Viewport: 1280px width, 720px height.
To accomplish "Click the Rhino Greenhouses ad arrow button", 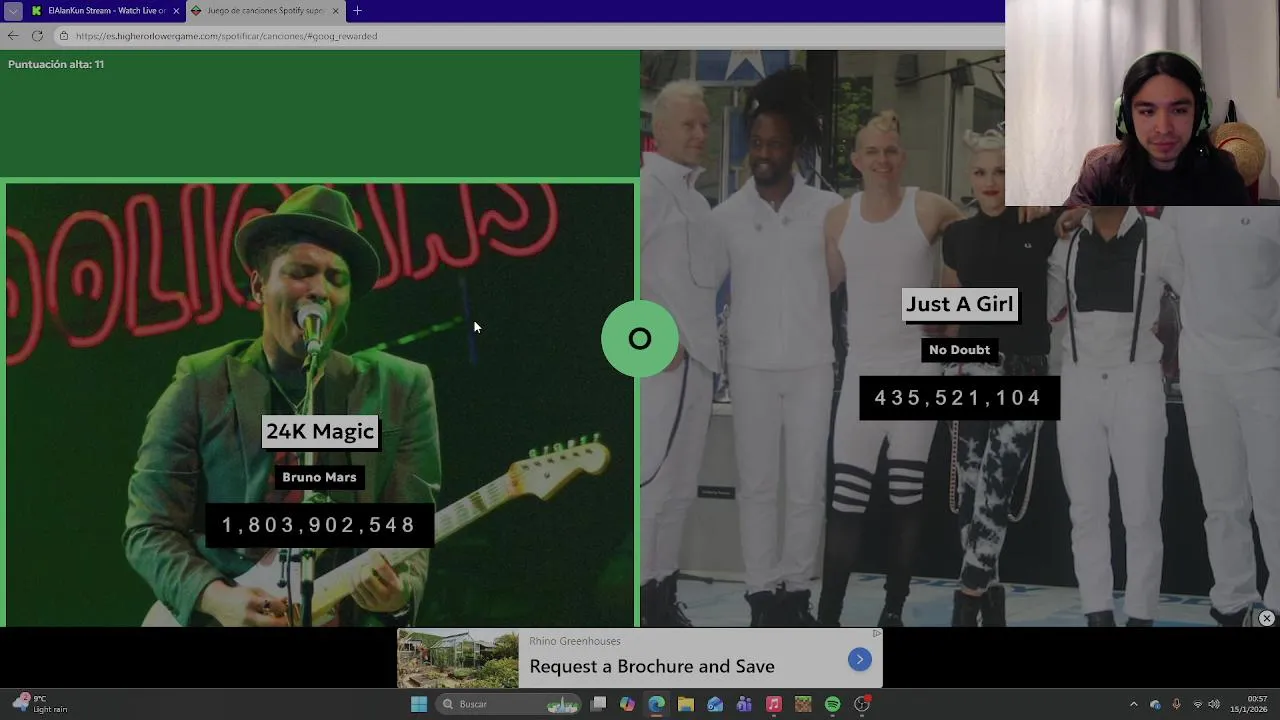I will pyautogui.click(x=859, y=659).
